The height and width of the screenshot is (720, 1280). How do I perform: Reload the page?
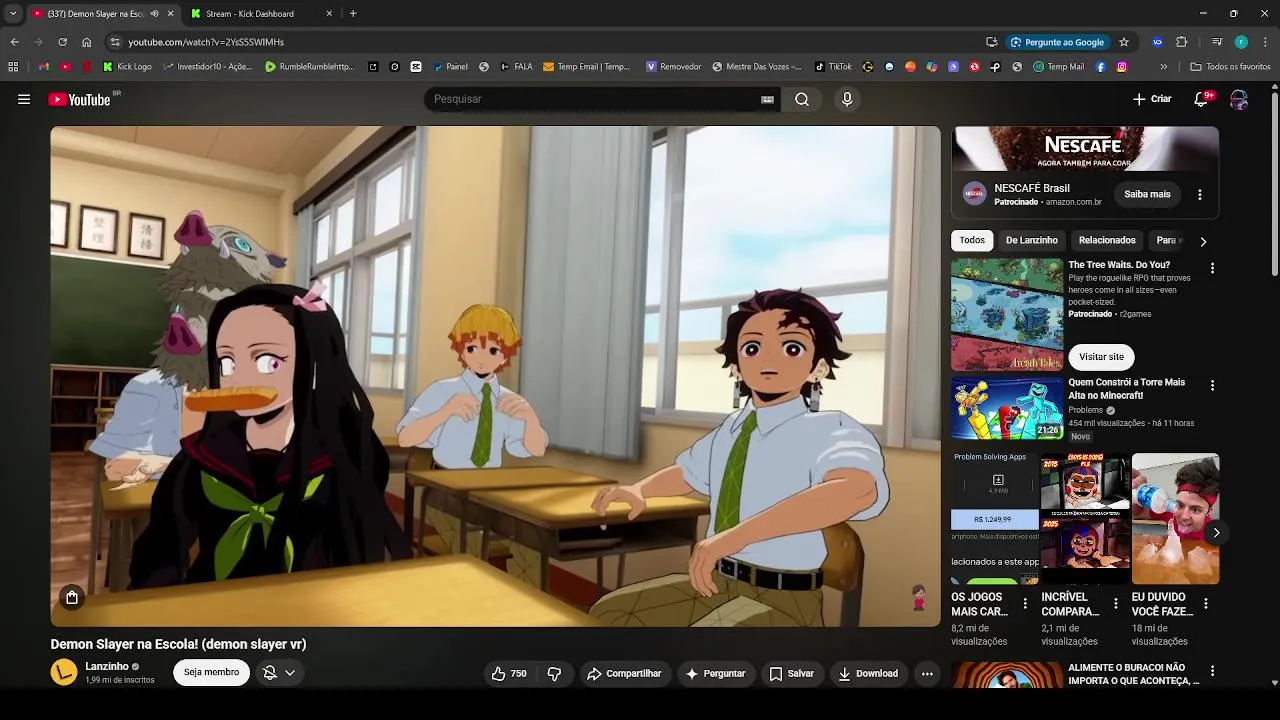62,42
